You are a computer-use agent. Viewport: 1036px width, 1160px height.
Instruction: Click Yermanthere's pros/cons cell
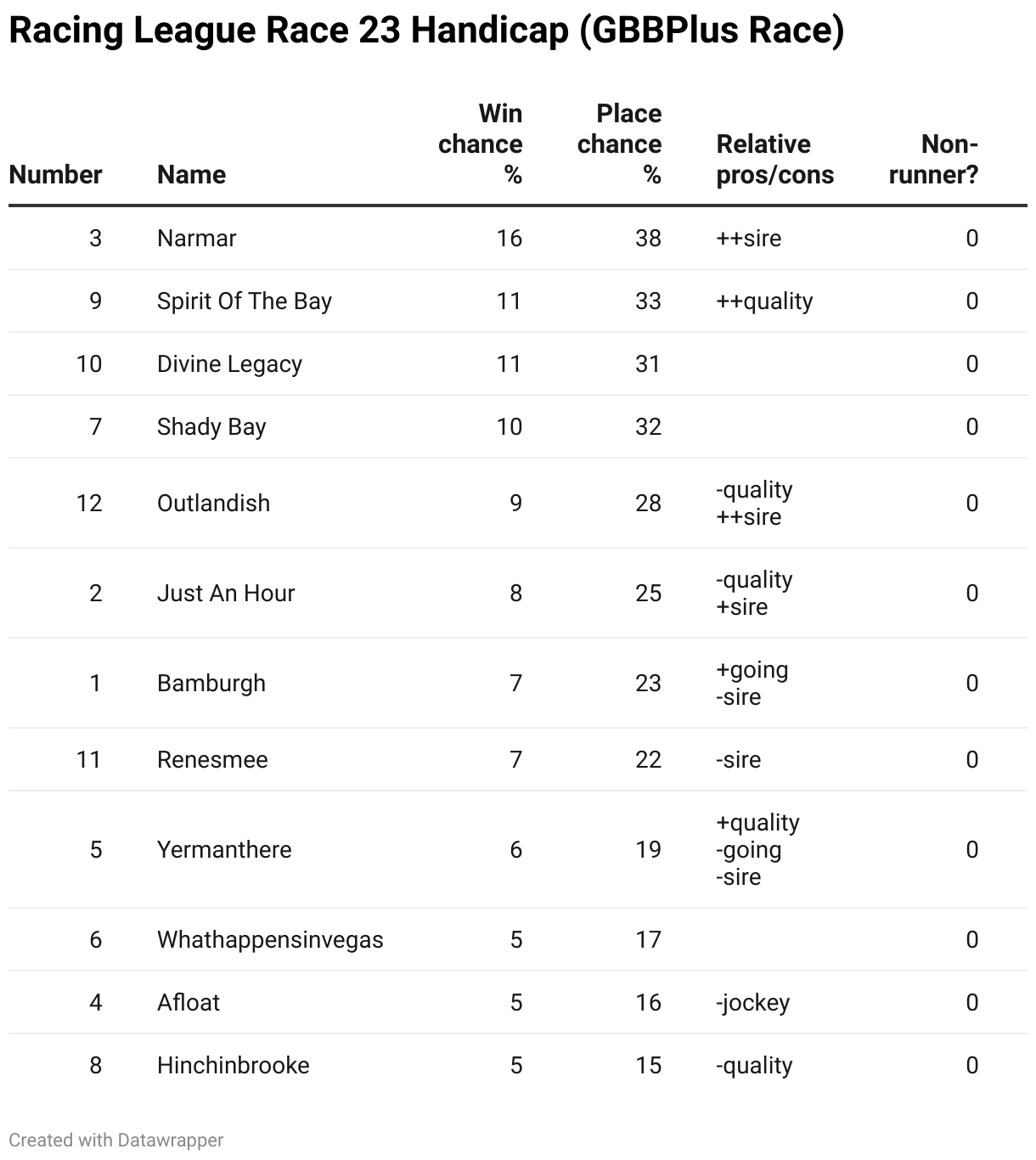pos(757,849)
